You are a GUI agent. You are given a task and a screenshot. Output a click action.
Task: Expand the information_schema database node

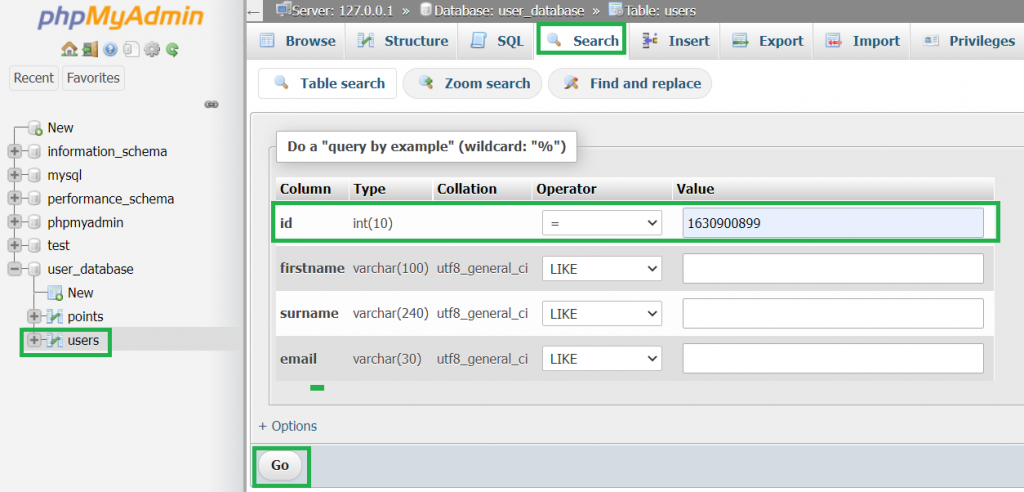[x=14, y=152]
